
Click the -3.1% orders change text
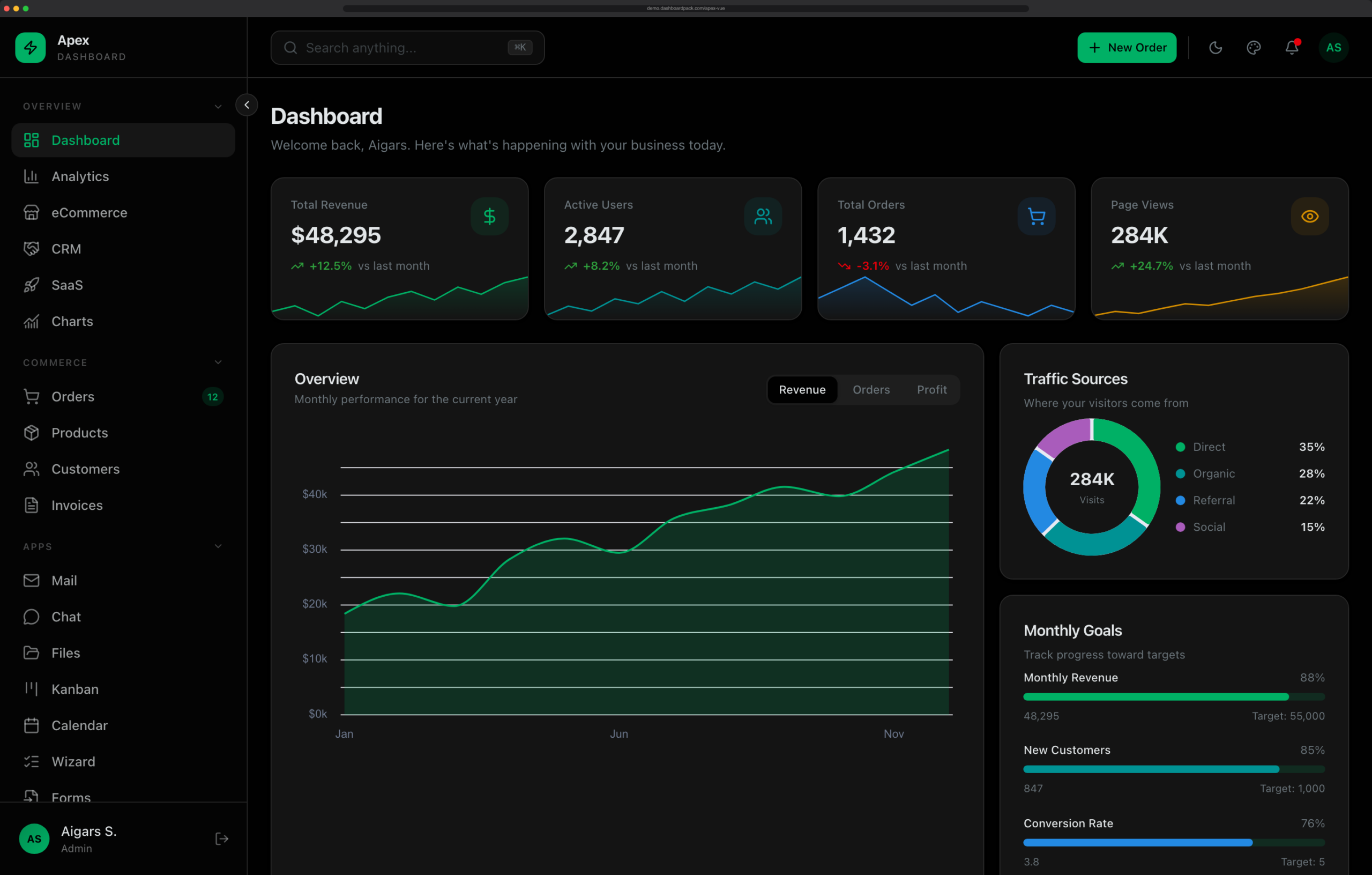pos(873,266)
